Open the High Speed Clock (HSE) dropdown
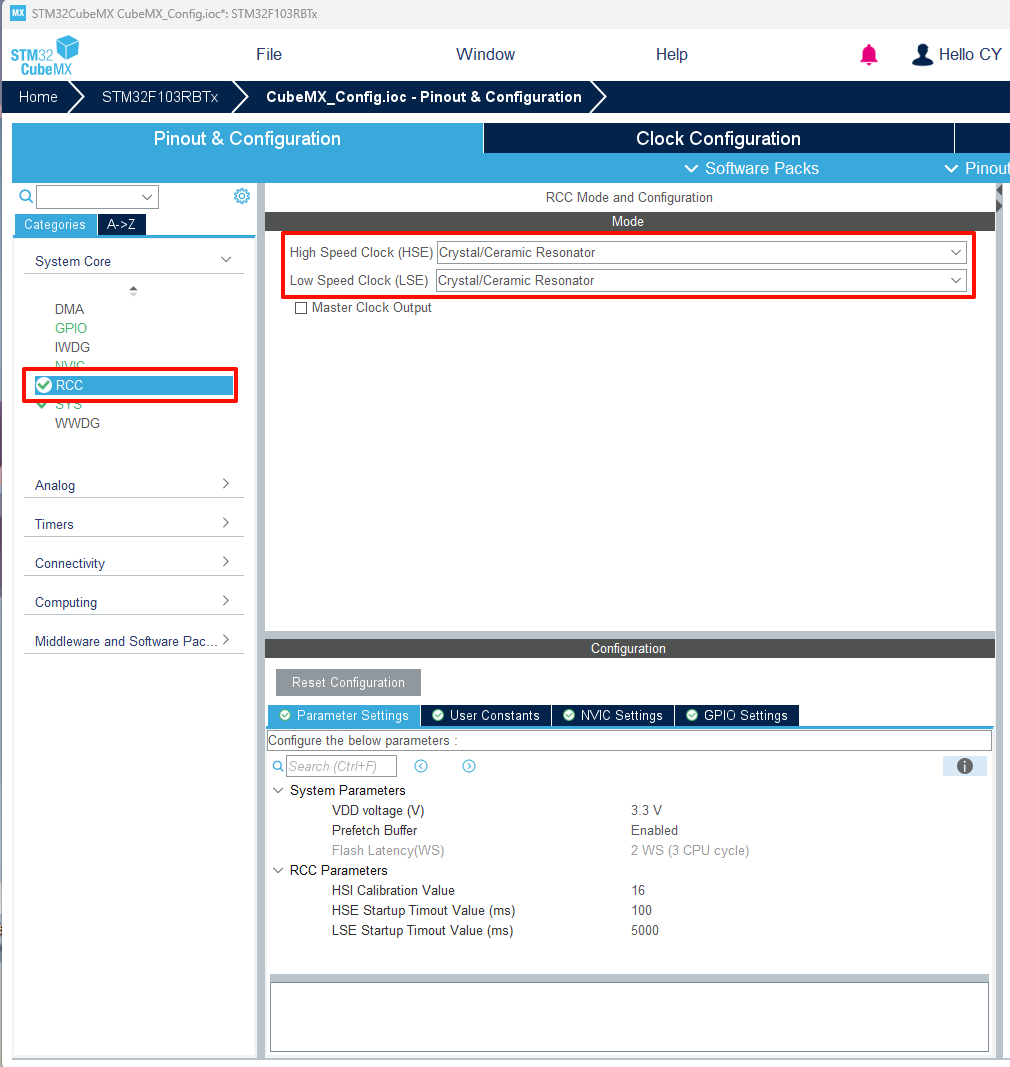This screenshot has width=1010, height=1067. pyautogui.click(x=701, y=253)
